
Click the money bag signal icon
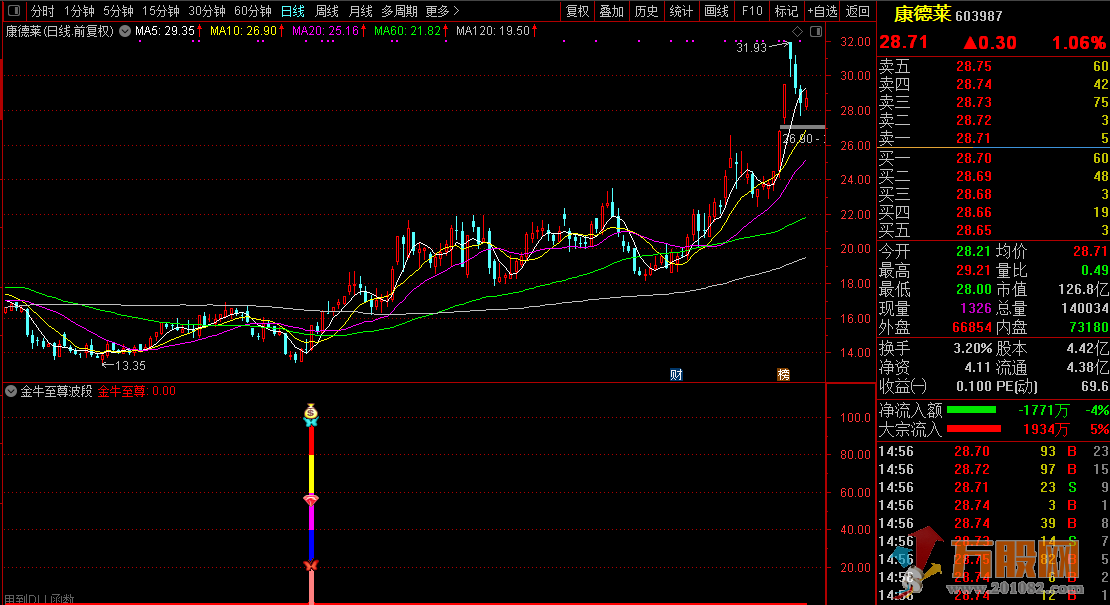[311, 410]
